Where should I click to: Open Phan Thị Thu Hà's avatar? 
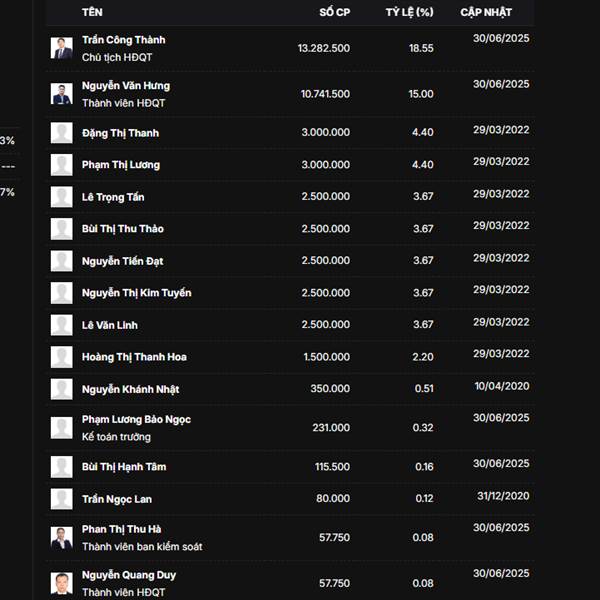coord(62,538)
